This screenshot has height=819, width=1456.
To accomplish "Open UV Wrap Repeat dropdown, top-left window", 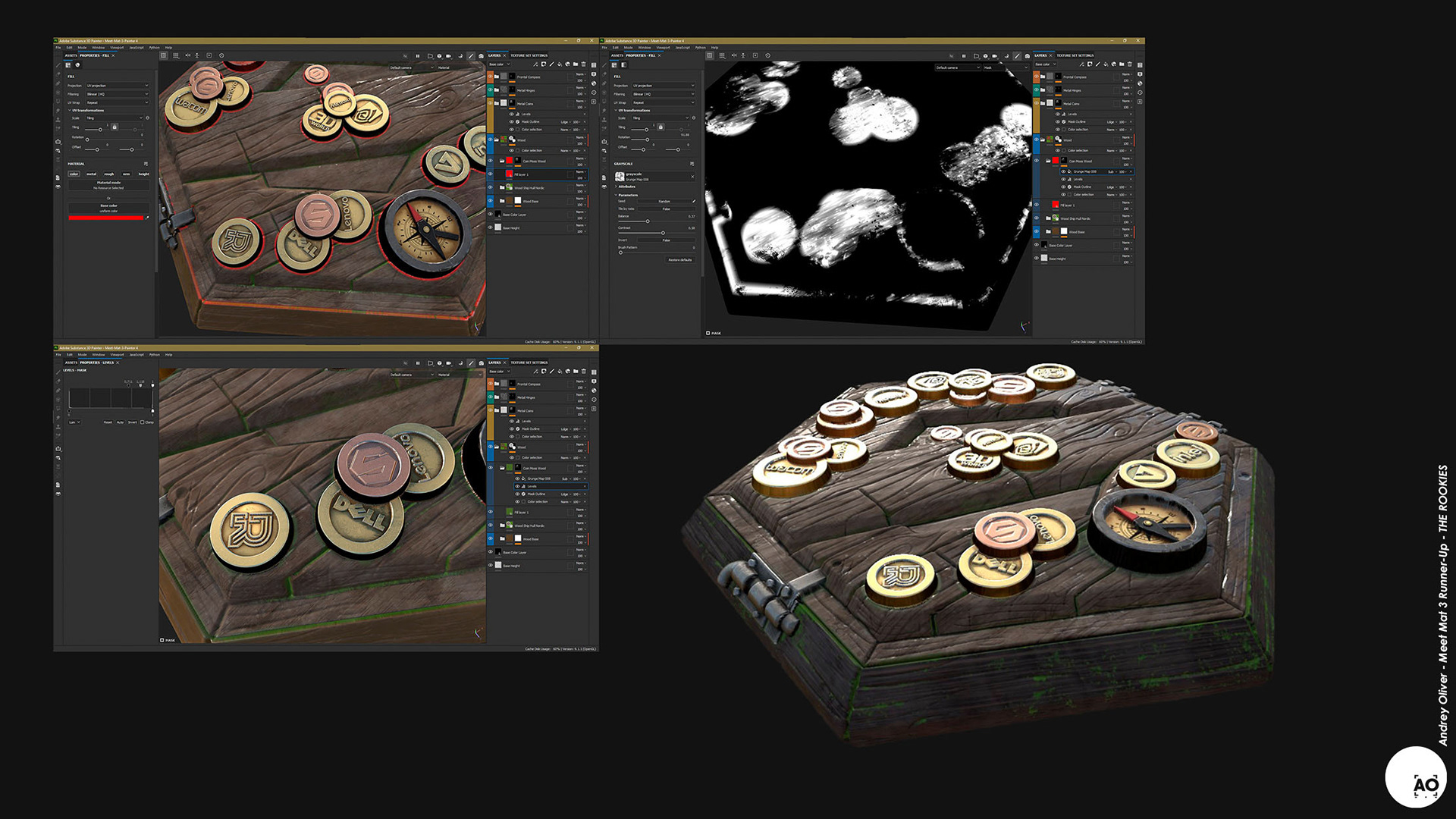I will click(x=118, y=102).
